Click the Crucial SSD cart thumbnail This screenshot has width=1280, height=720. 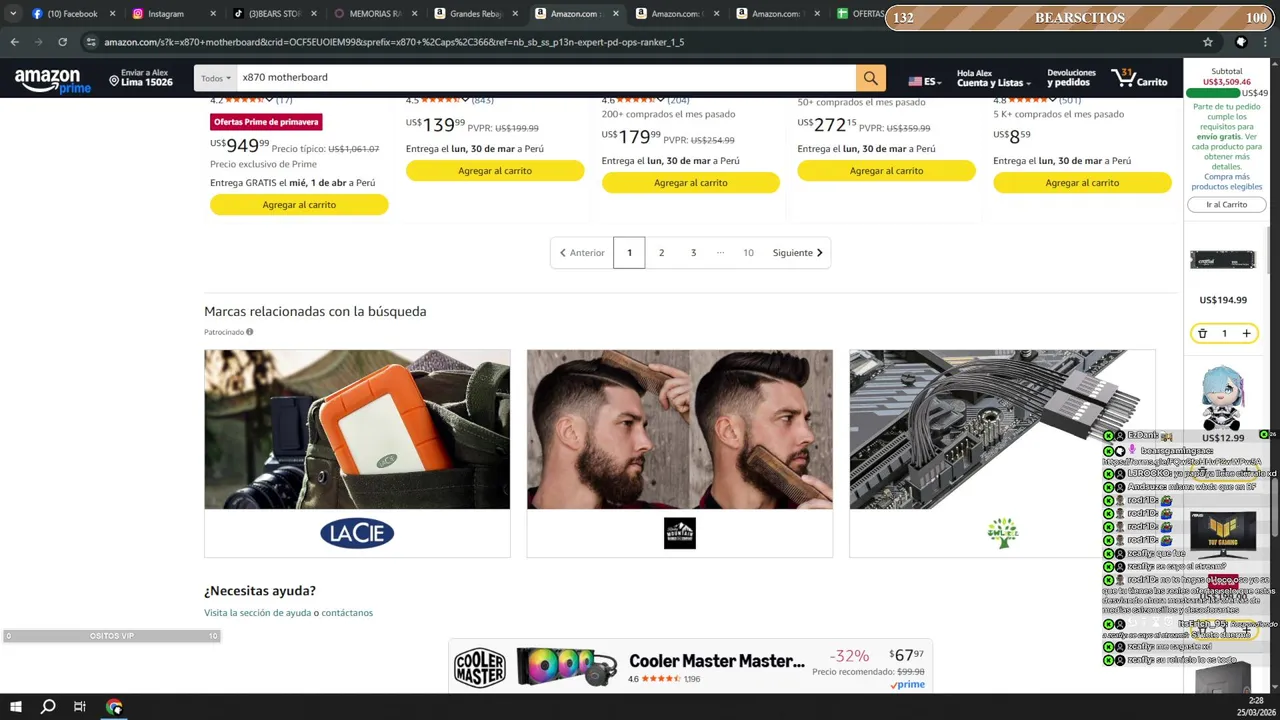coord(1222,260)
